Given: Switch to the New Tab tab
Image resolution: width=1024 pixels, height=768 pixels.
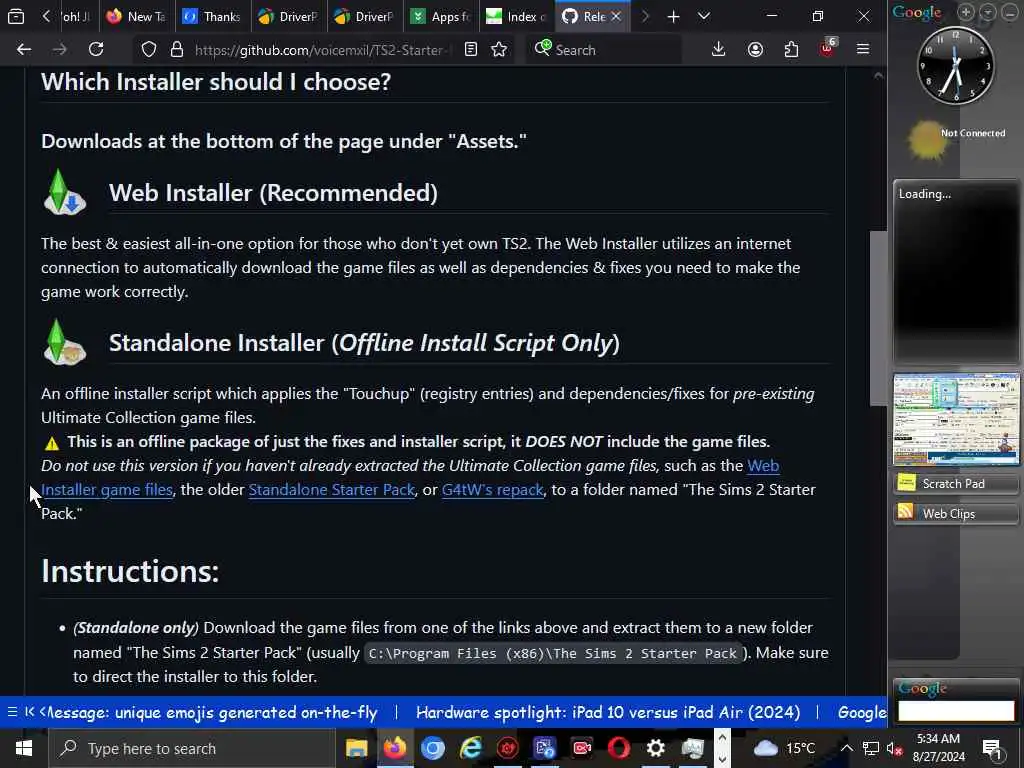Looking at the screenshot, I should click(x=135, y=16).
